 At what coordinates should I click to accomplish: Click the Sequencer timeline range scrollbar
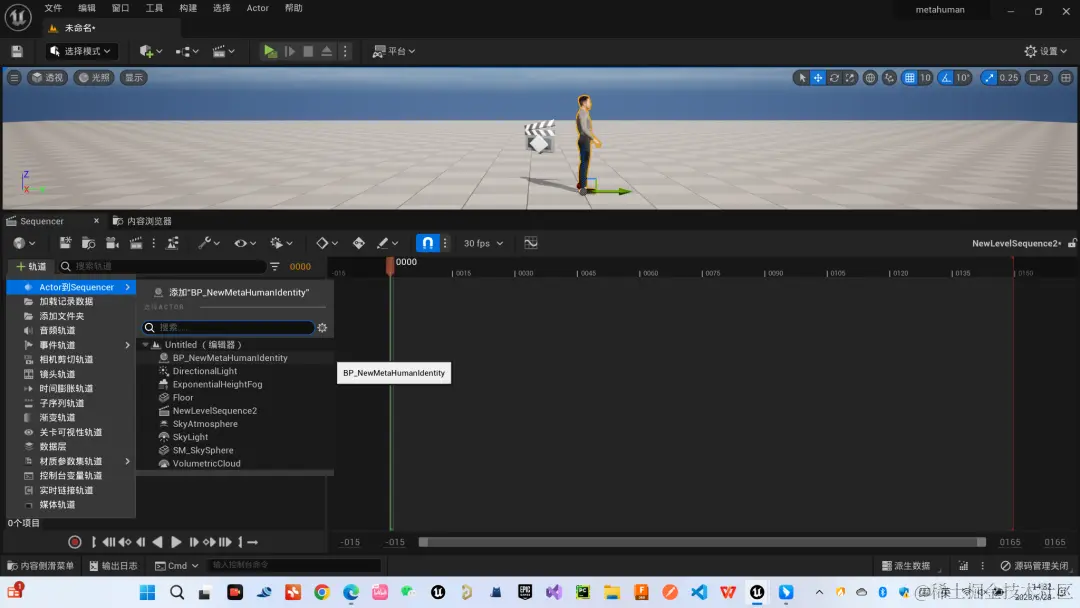(x=703, y=543)
